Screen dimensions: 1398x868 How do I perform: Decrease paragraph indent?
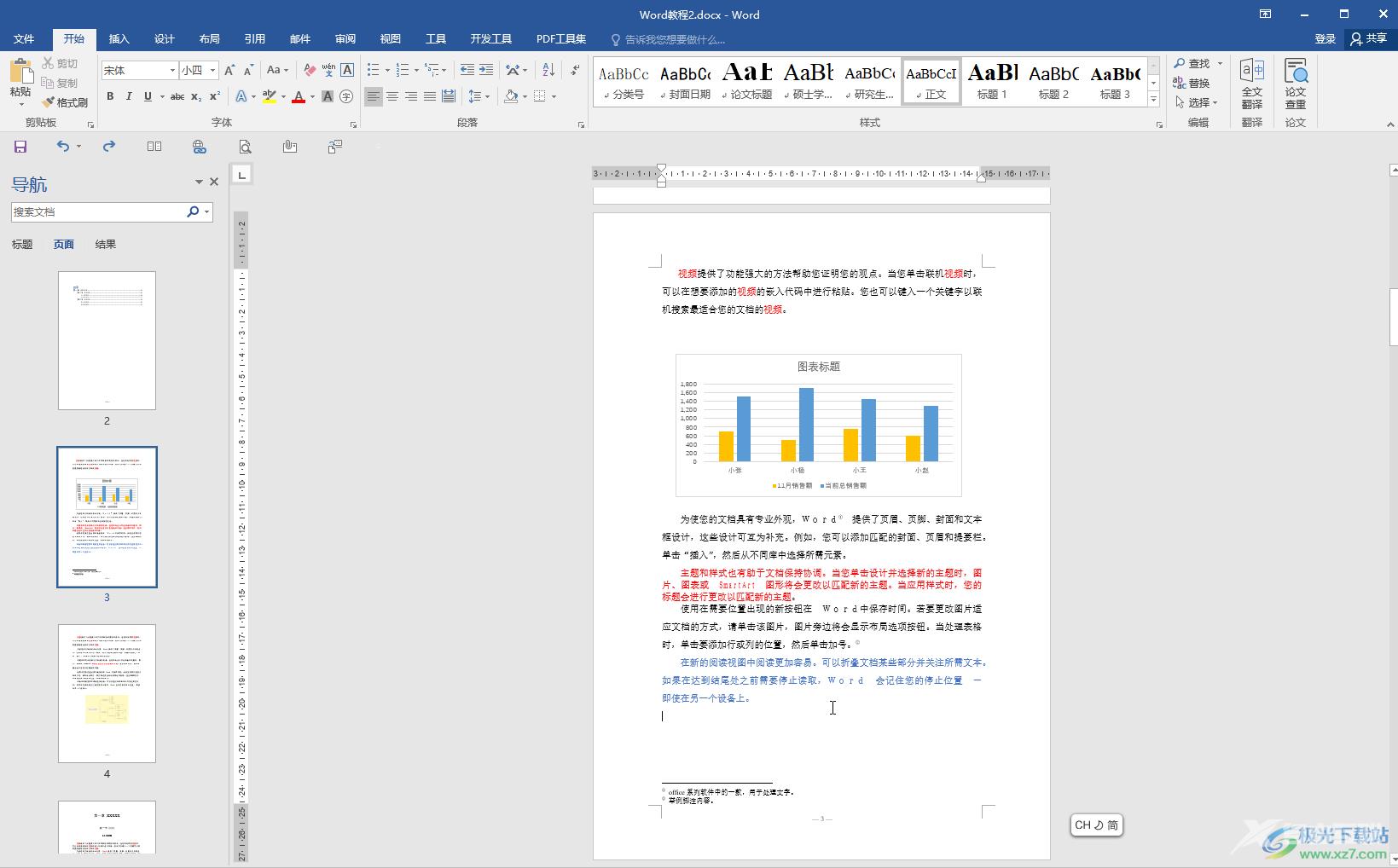tap(467, 70)
